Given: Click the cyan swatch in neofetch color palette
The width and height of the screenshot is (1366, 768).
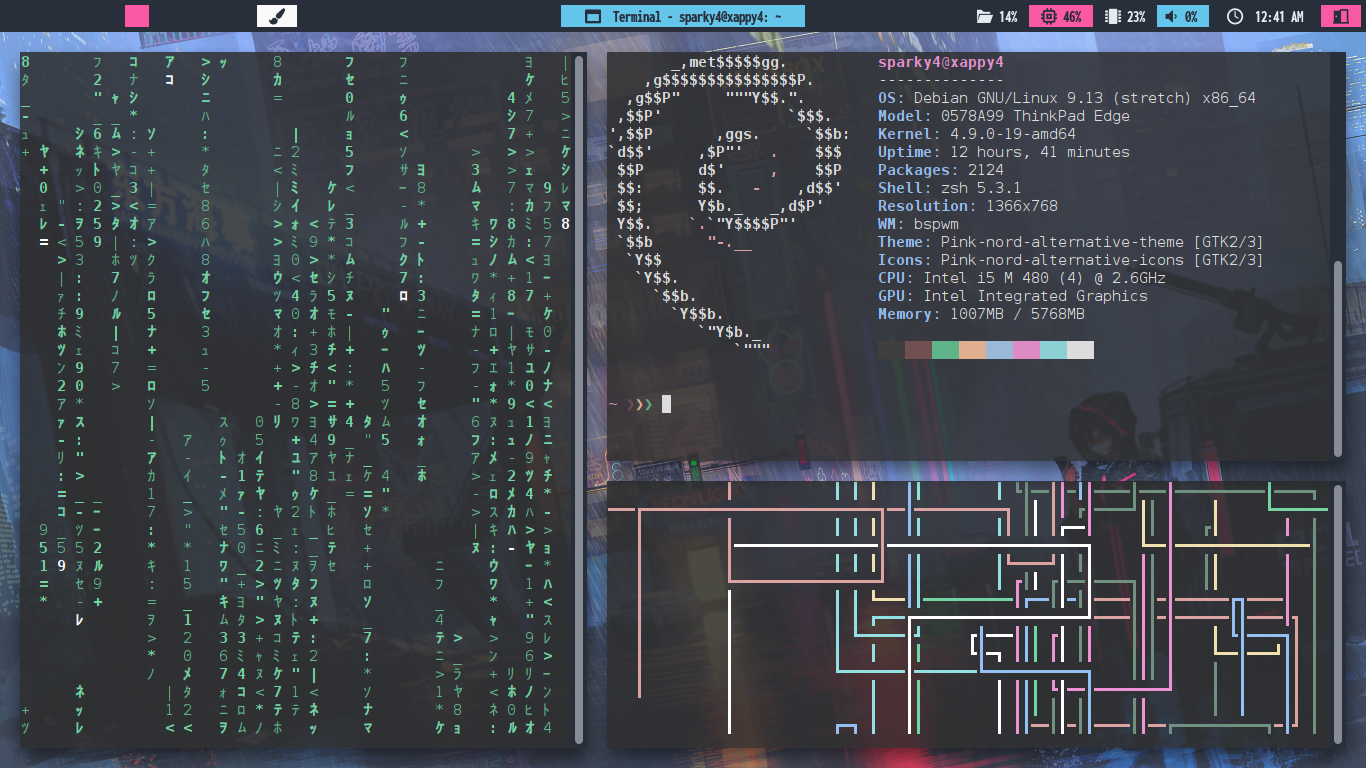Looking at the screenshot, I should 1053,349.
